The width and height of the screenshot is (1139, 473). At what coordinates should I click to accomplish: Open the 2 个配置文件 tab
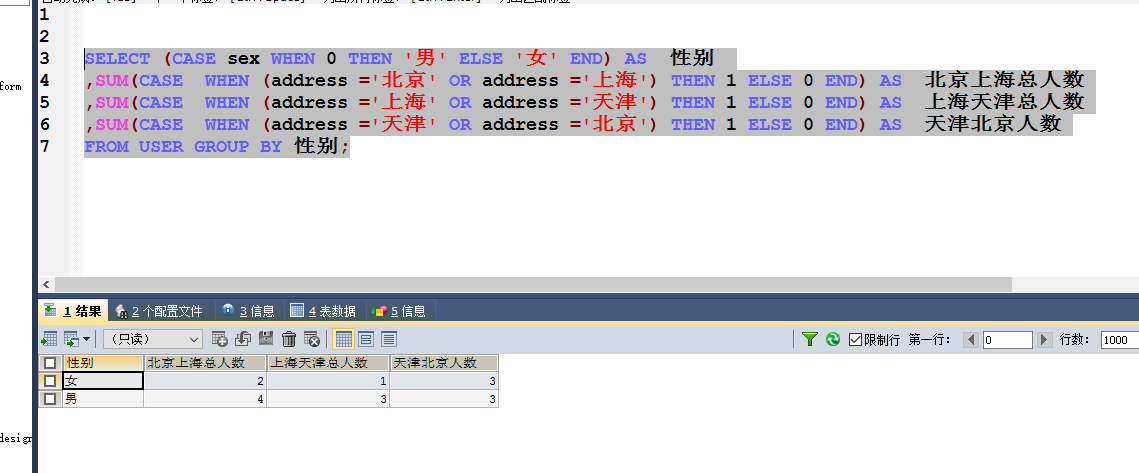[158, 311]
